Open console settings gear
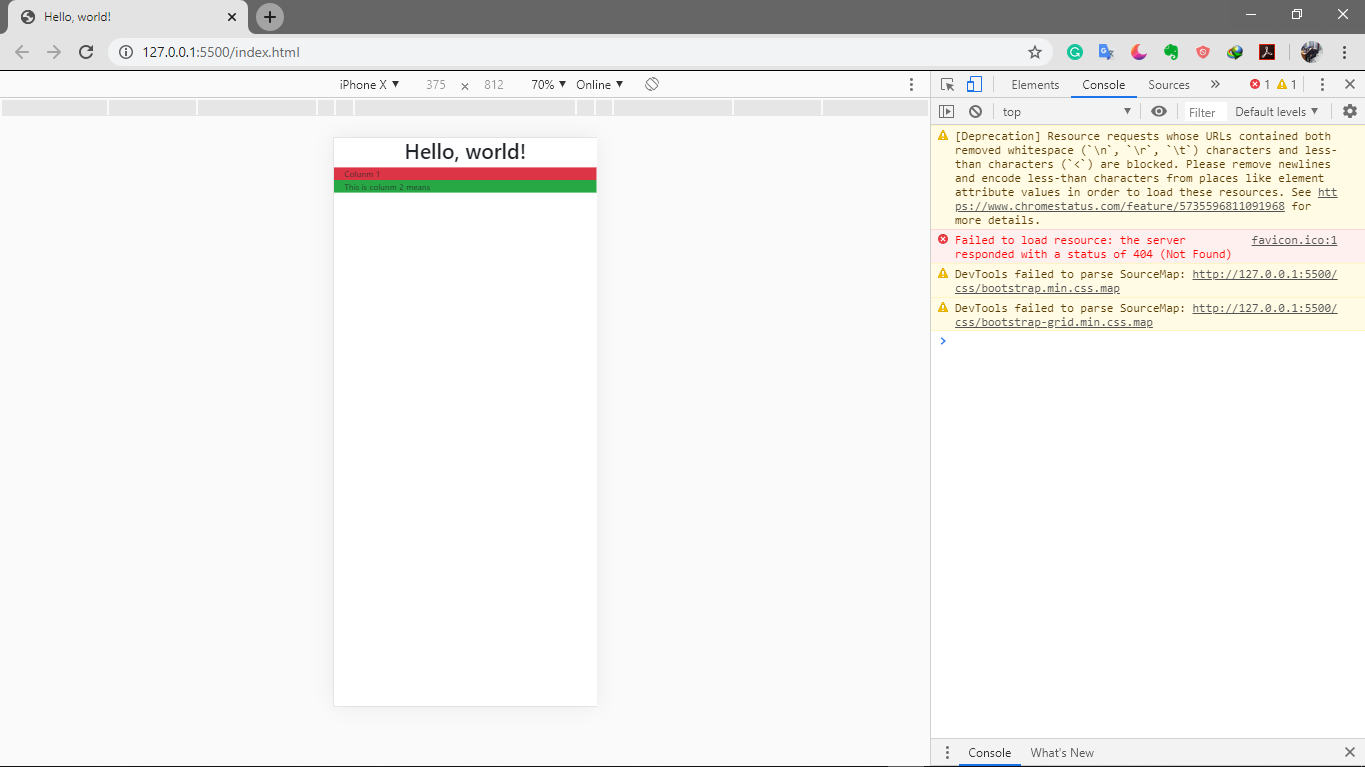The height and width of the screenshot is (767, 1365). 1350,111
